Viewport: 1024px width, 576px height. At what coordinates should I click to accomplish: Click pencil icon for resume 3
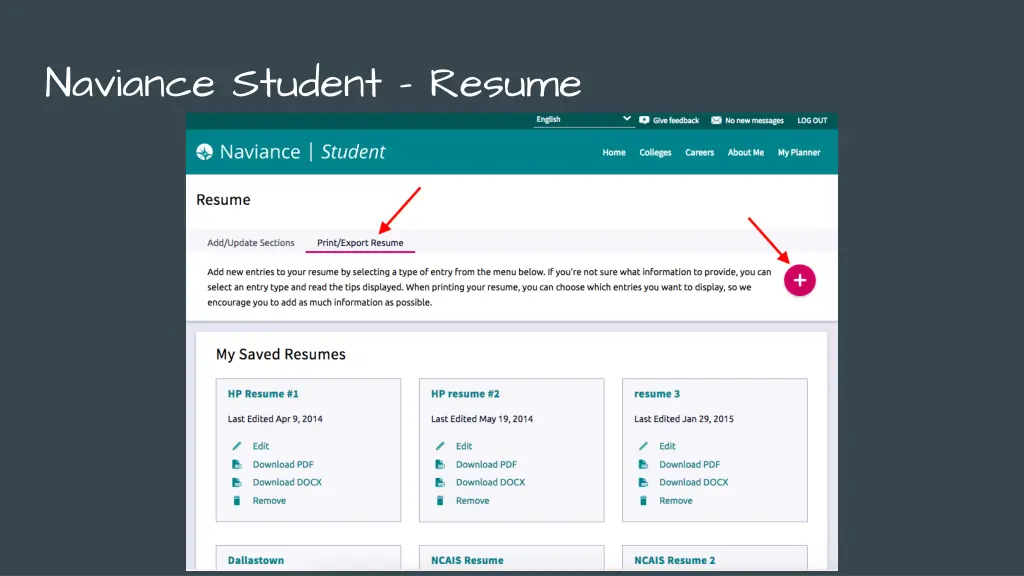[x=643, y=446]
